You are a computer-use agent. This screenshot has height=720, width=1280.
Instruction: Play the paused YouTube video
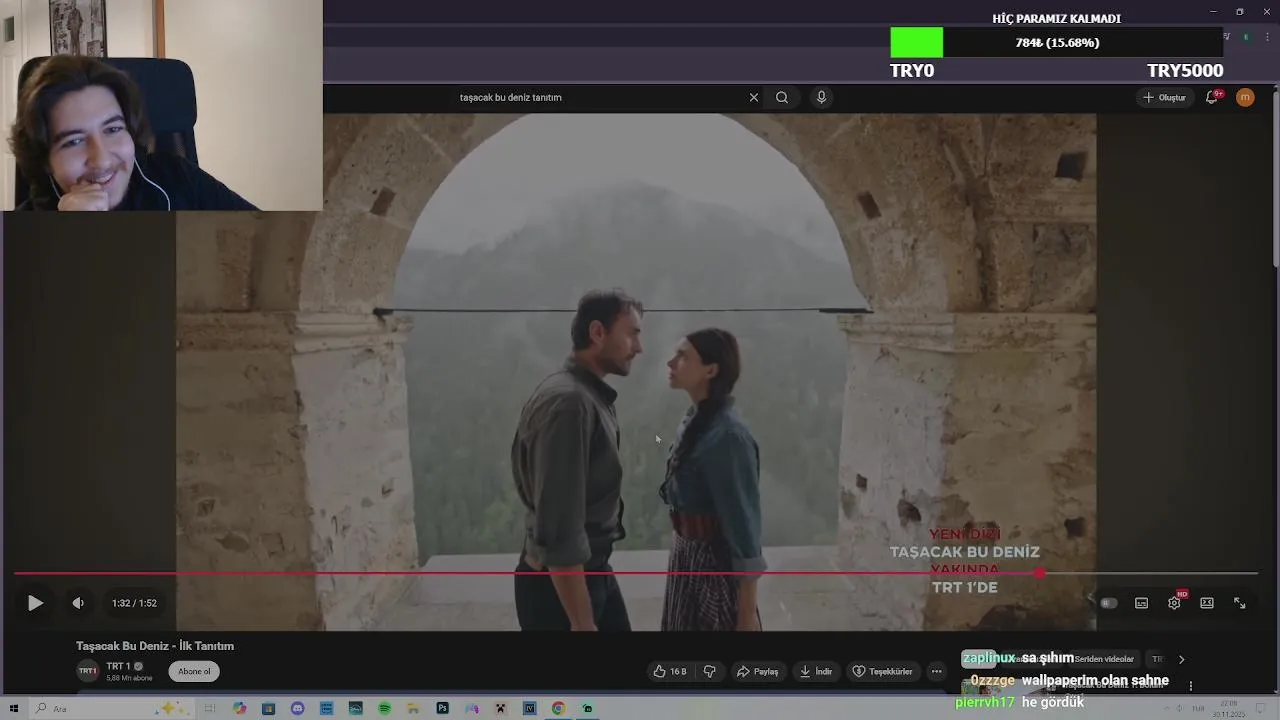[35, 603]
